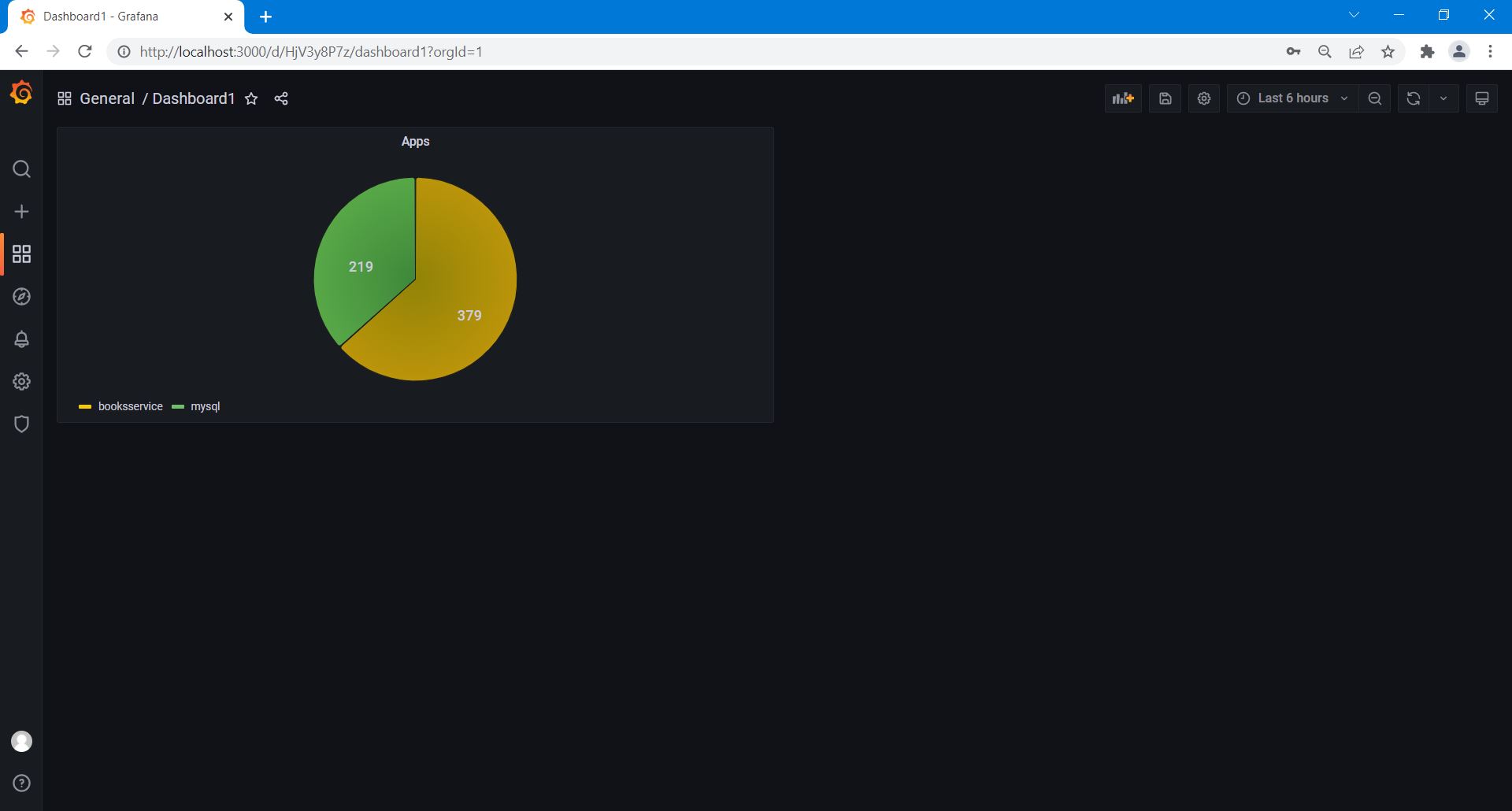The height and width of the screenshot is (811, 1512).
Task: Click the browser address bar URL
Action: pos(311,52)
